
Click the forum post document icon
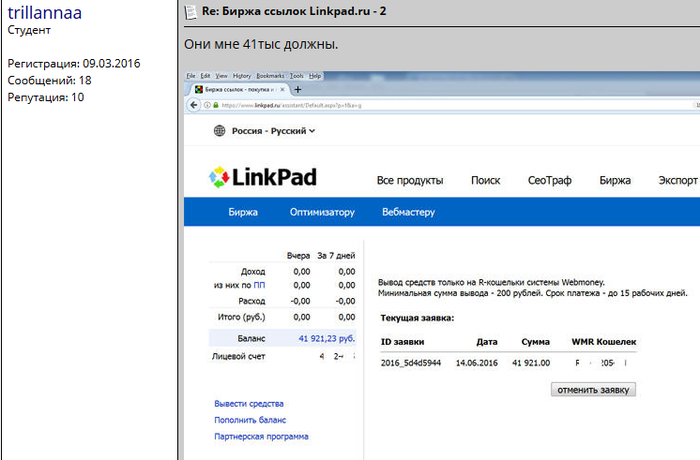[x=190, y=12]
